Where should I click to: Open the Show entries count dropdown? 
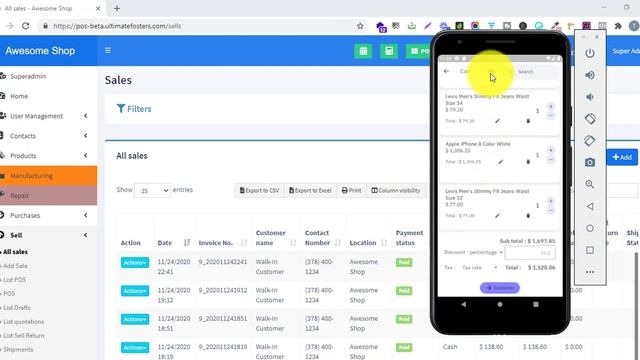click(x=153, y=191)
